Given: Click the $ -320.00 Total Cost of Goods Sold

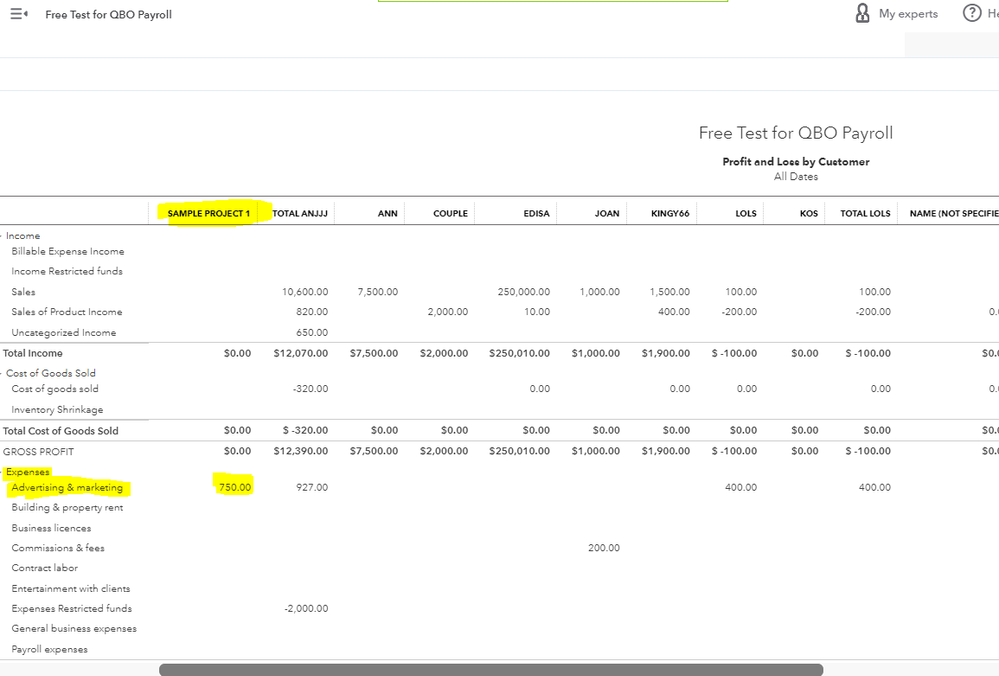Looking at the screenshot, I should click(x=305, y=431).
